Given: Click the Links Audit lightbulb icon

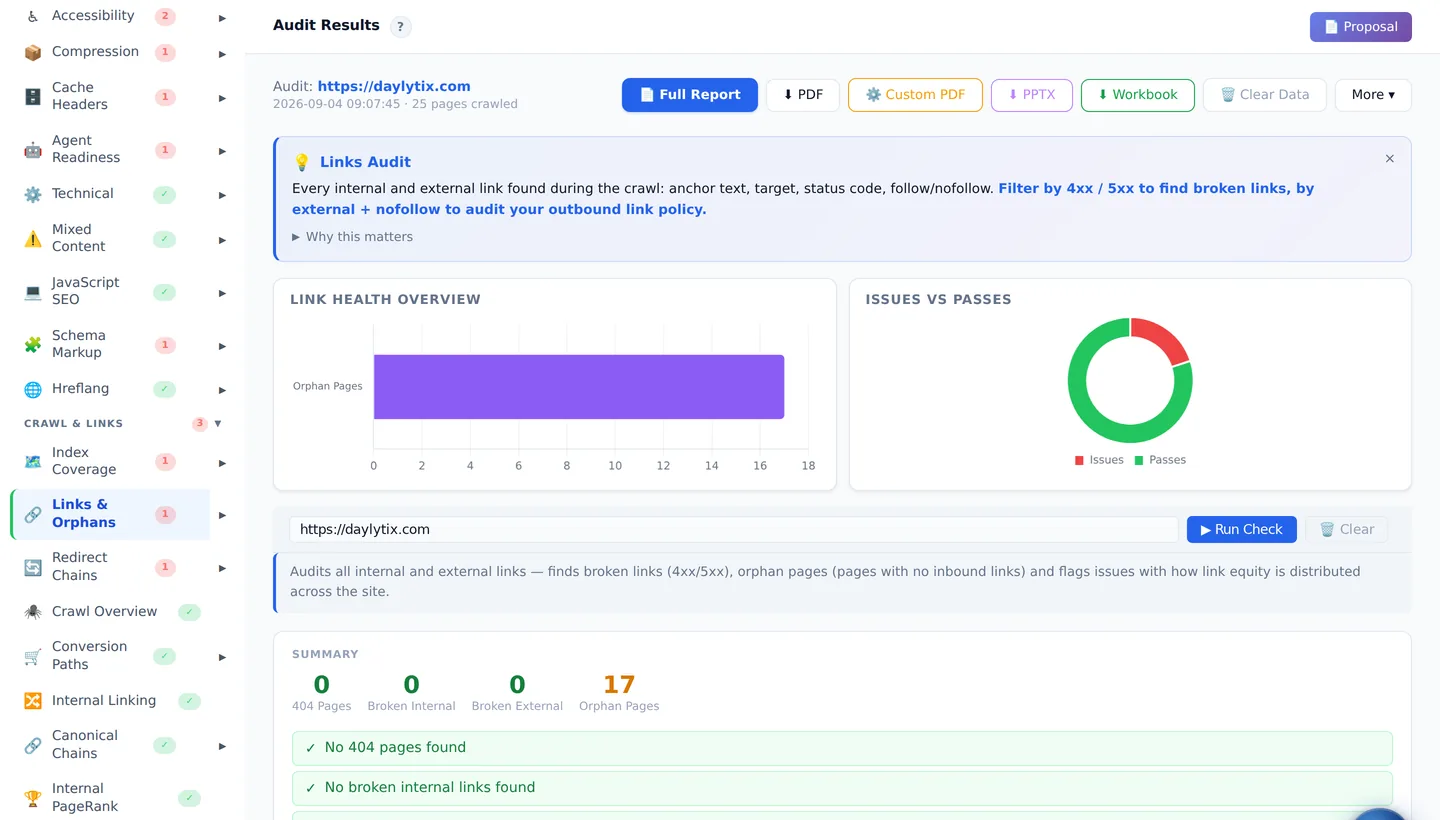Looking at the screenshot, I should (x=302, y=162).
